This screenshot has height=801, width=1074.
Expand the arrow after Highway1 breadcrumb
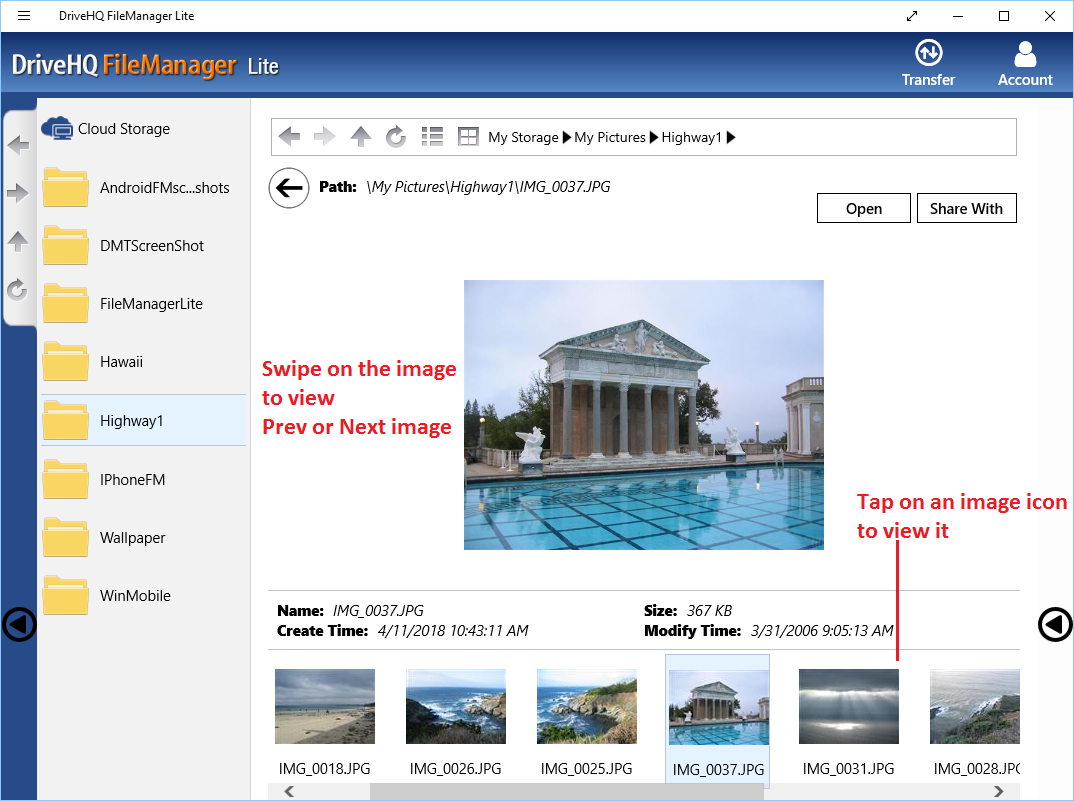click(731, 138)
